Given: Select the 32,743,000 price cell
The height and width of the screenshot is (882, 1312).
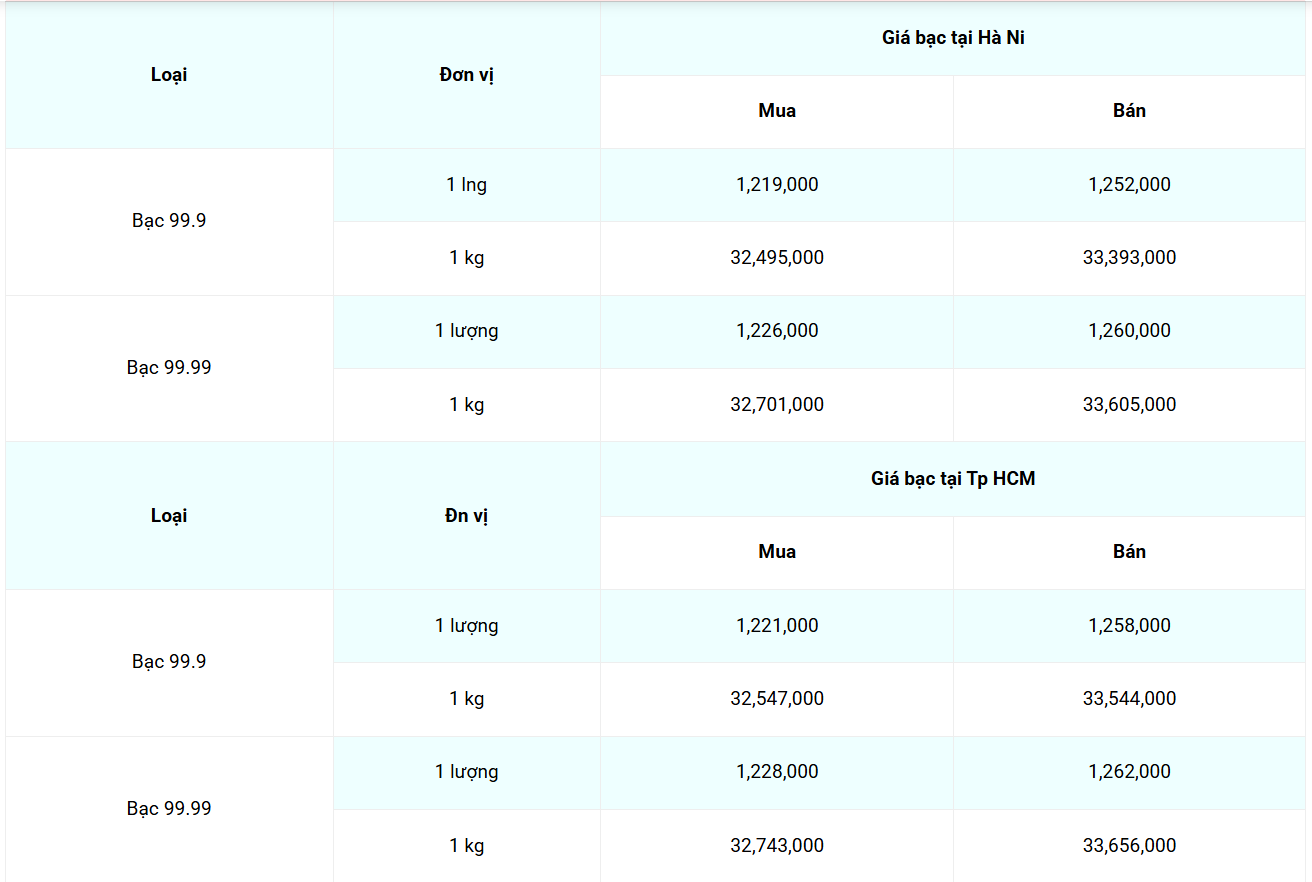Looking at the screenshot, I should (x=777, y=846).
